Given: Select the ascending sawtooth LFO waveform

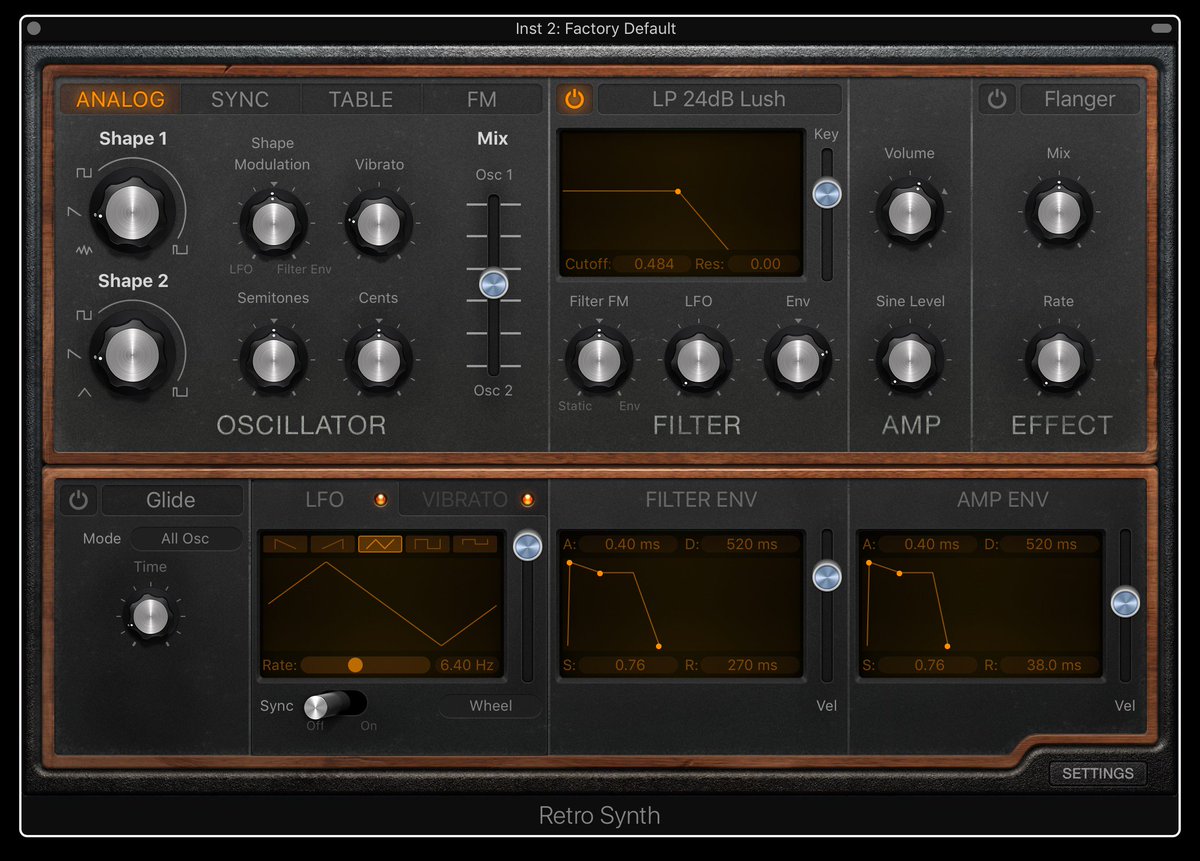Looking at the screenshot, I should coord(332,544).
